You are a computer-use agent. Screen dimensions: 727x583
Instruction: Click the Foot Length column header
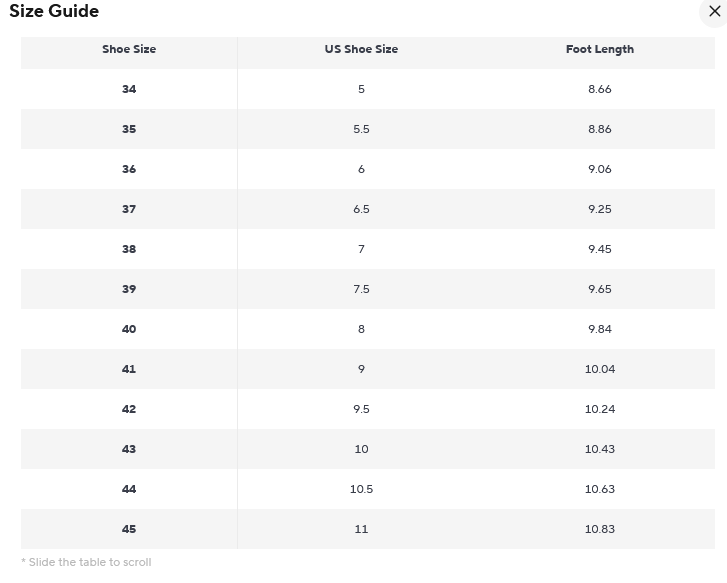(x=599, y=49)
